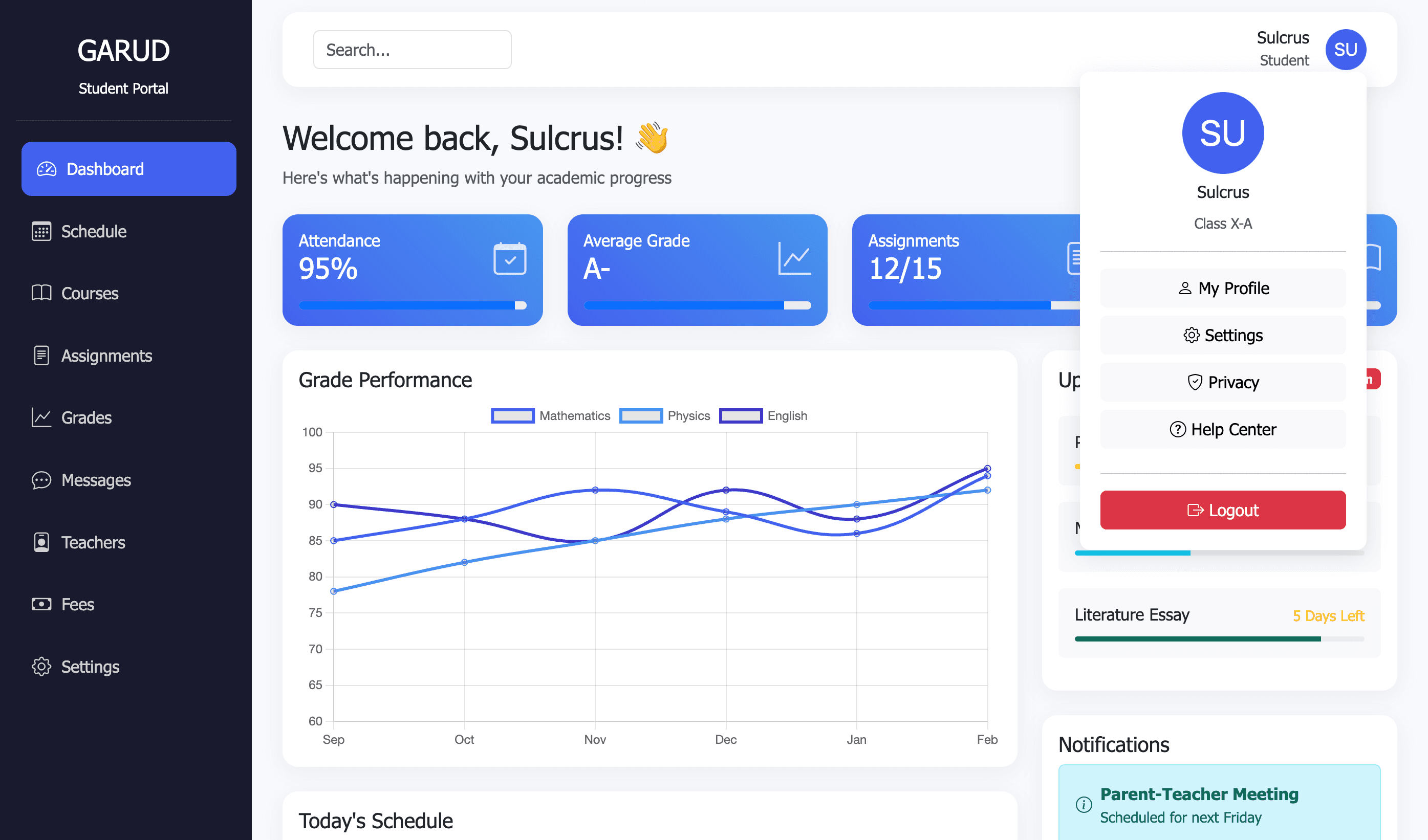Click the Settings gear icon in sidebar
This screenshot has height=840, width=1428.
pos(41,667)
